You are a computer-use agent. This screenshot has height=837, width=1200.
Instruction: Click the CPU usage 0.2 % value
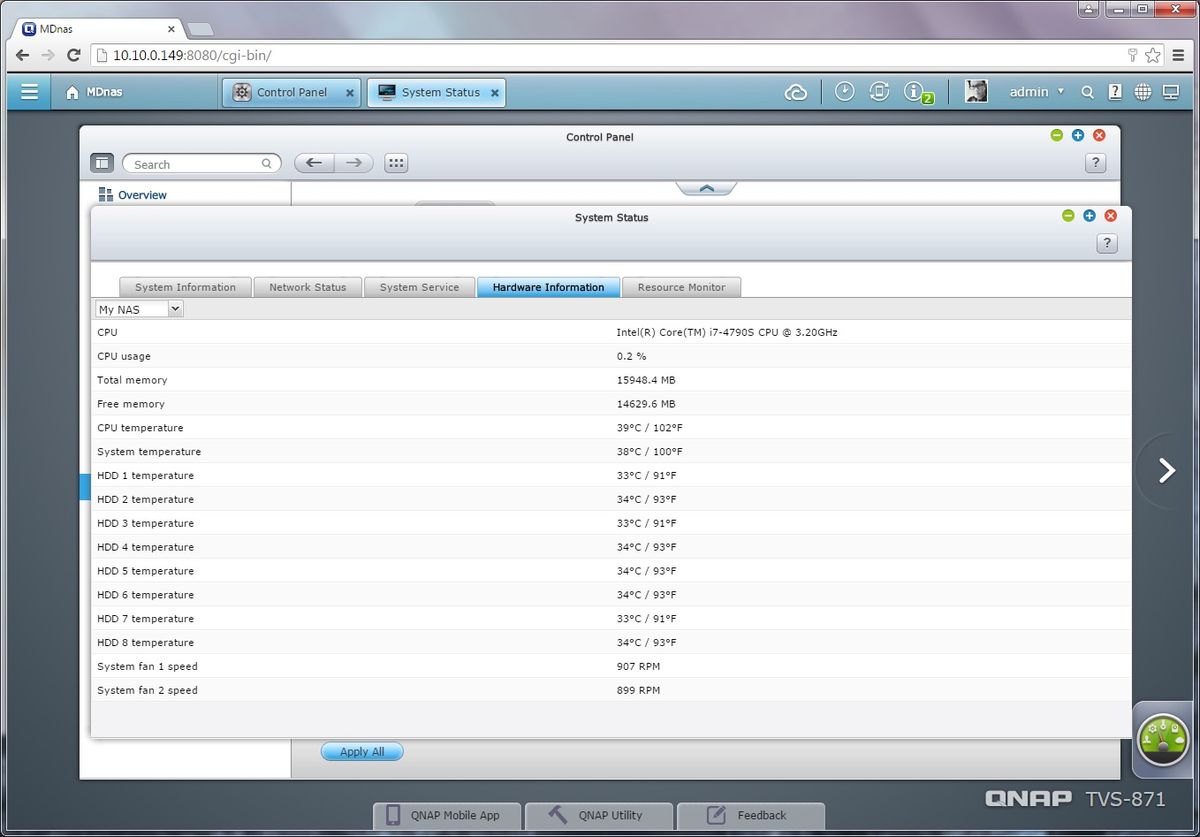631,356
